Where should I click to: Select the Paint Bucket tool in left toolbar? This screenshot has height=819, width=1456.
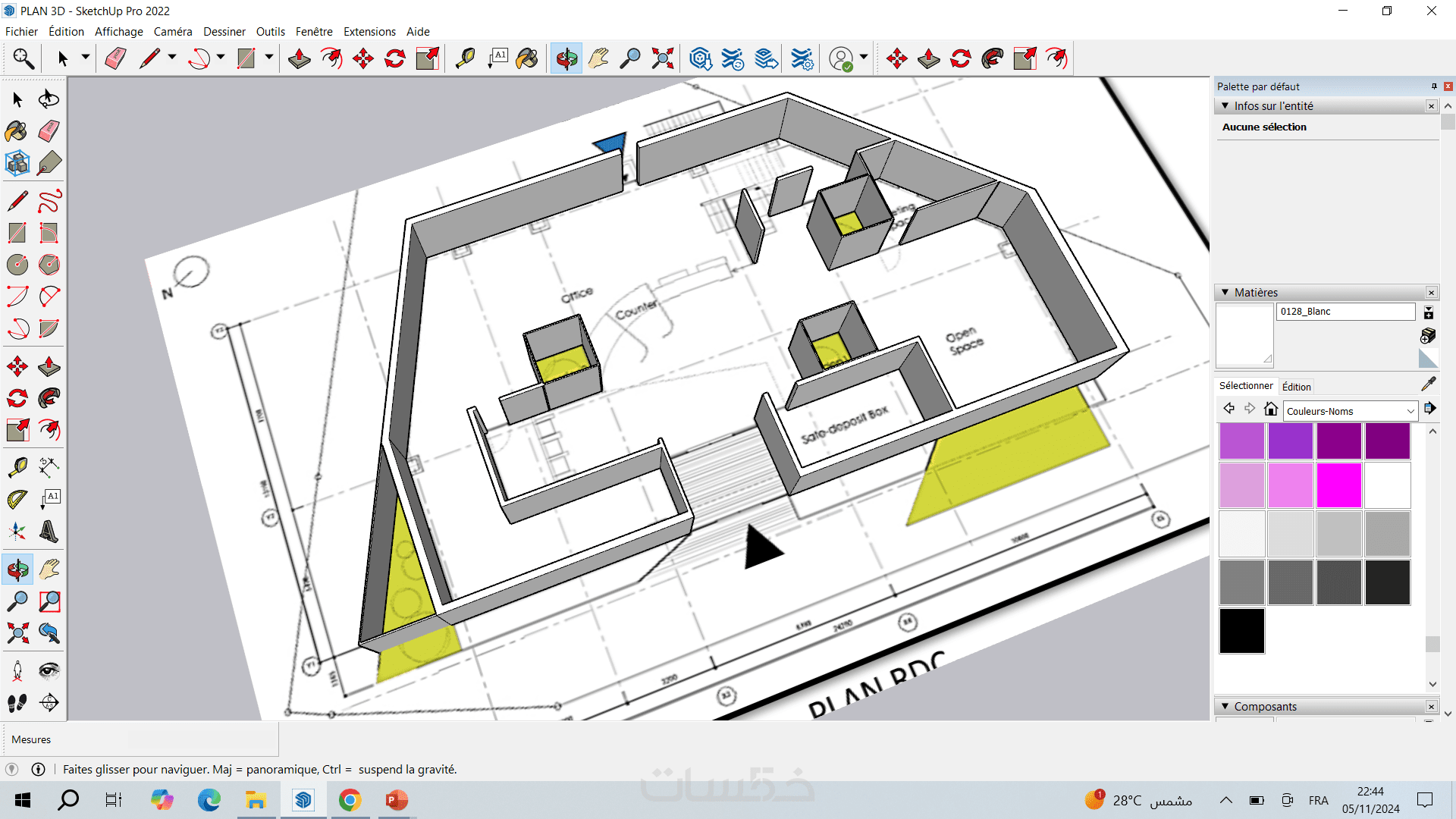point(17,131)
